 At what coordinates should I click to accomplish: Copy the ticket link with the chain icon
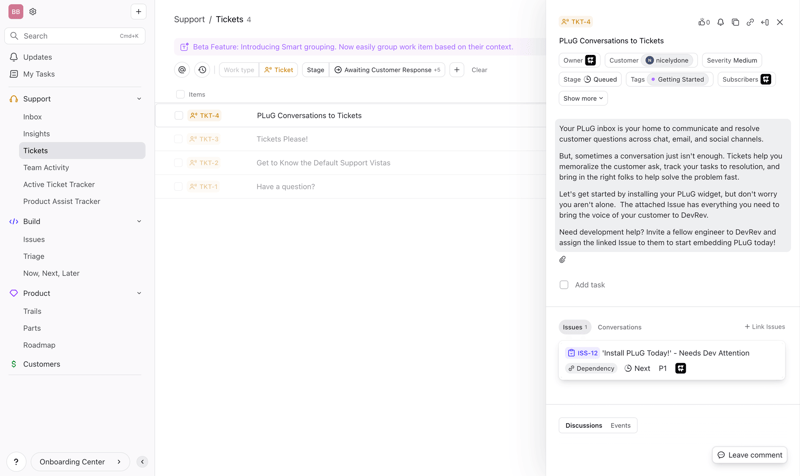click(x=750, y=22)
